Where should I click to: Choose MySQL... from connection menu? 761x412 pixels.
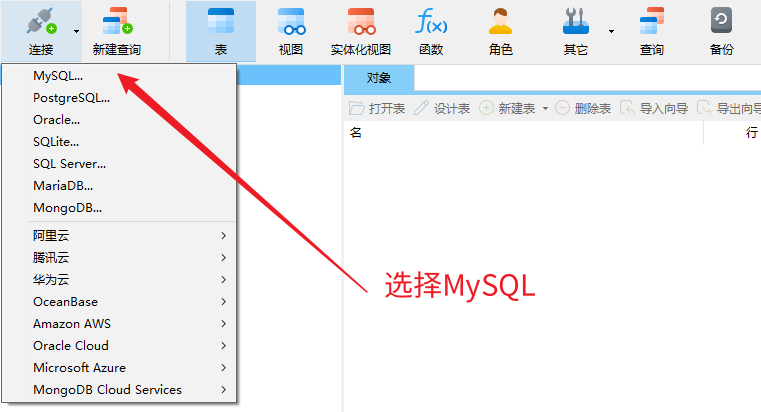point(58,76)
